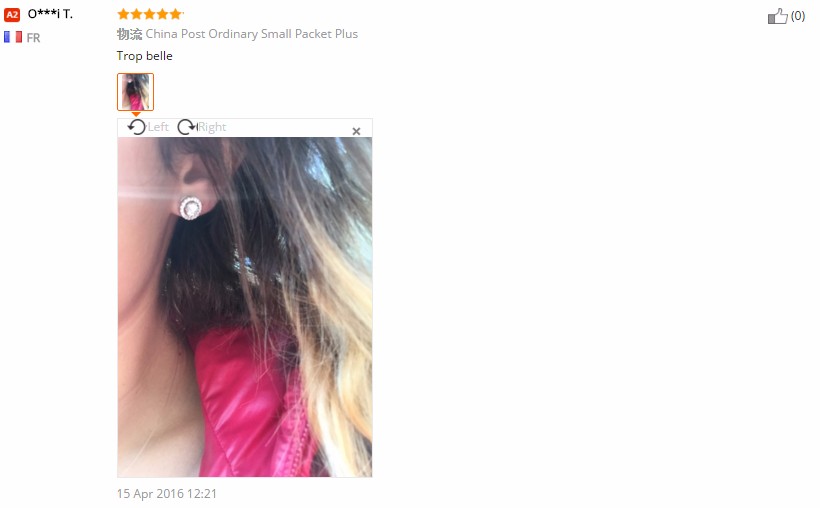Click the rotate right arrow icon

pos(187,127)
